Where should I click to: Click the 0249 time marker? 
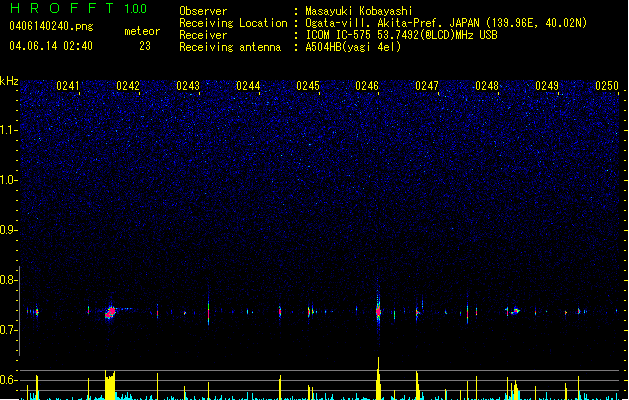547,86
